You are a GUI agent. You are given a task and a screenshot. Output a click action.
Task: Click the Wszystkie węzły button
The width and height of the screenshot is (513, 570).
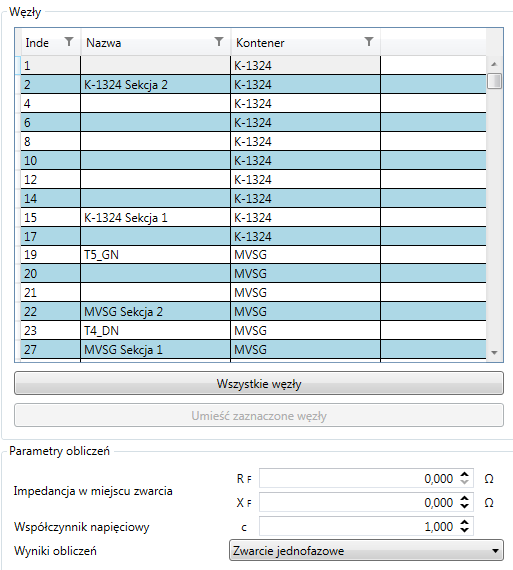click(x=259, y=383)
